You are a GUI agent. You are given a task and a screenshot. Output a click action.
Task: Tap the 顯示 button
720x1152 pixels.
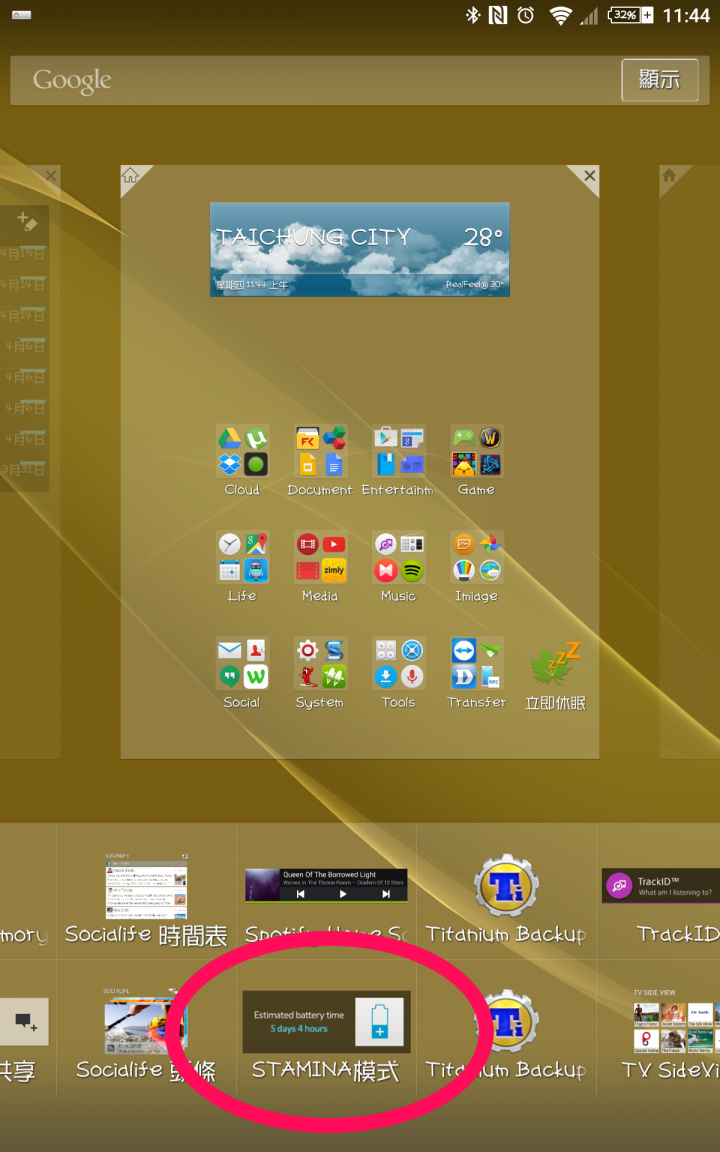(x=660, y=79)
